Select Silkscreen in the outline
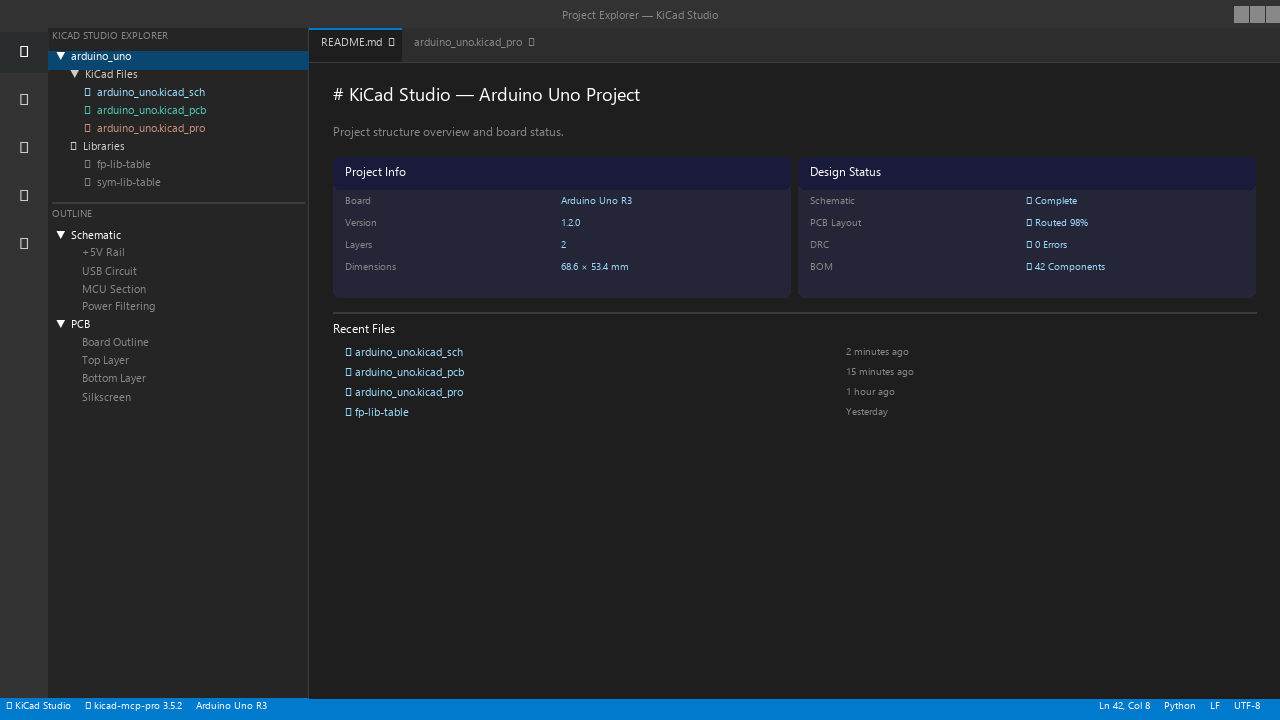Image resolution: width=1280 pixels, height=720 pixels. 106,397
